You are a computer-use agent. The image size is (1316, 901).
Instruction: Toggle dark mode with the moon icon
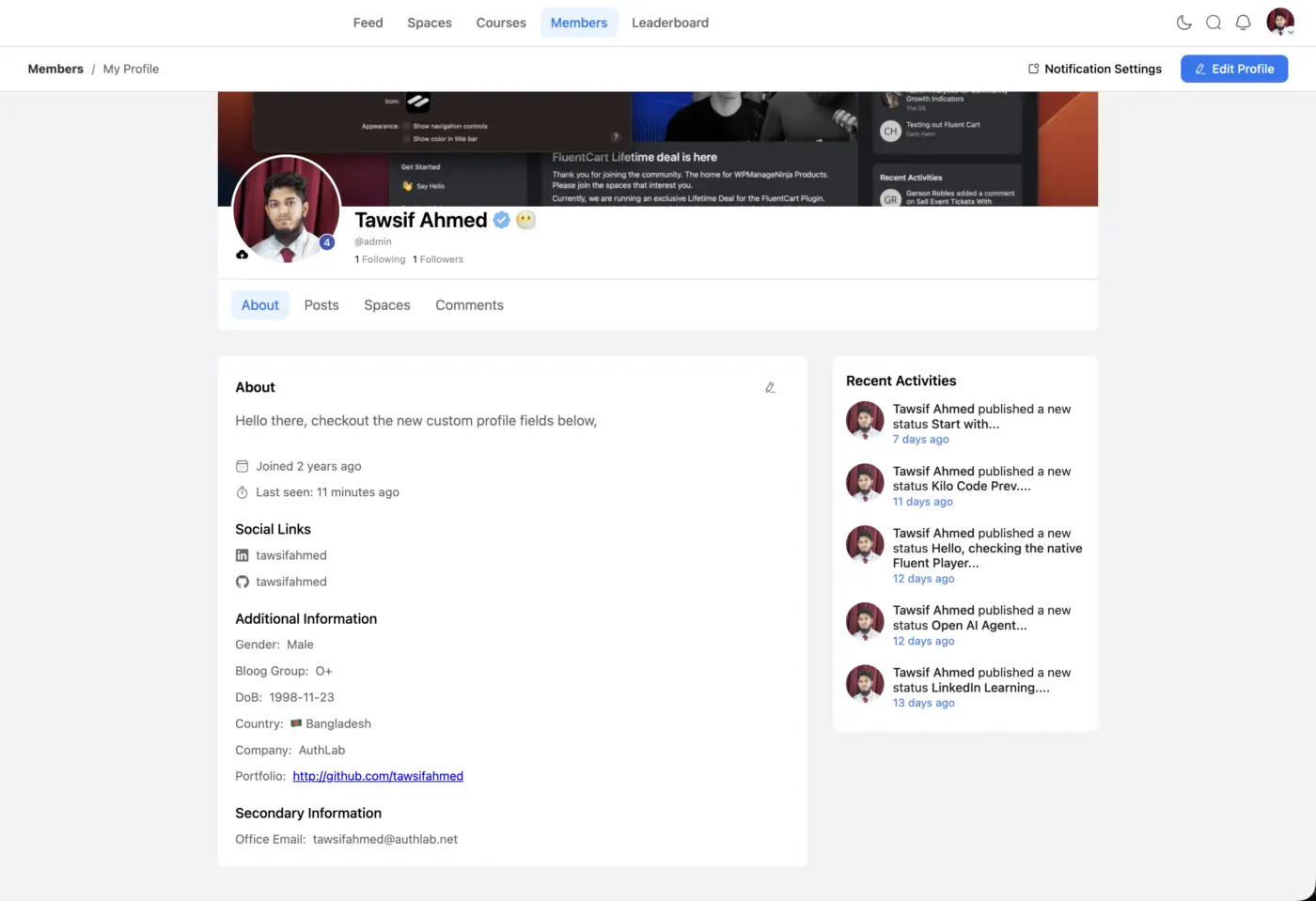1183,23
